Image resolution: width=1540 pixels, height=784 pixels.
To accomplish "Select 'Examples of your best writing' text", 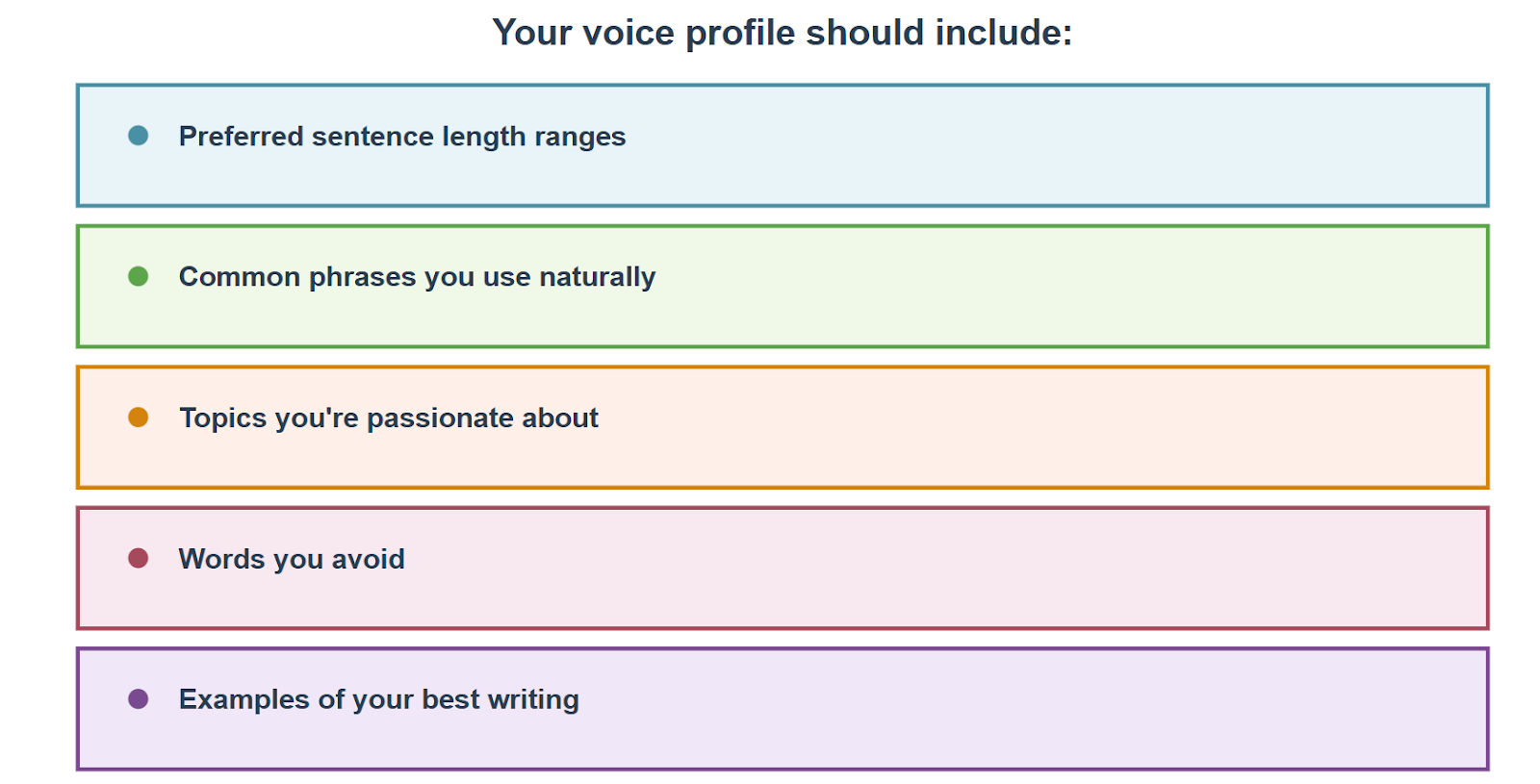I will (x=379, y=699).
